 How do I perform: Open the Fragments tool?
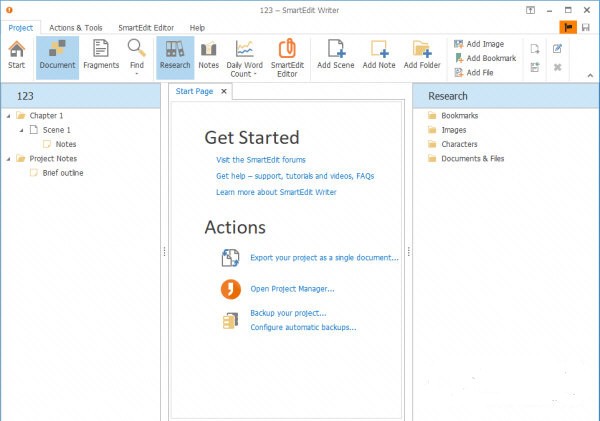[101, 55]
